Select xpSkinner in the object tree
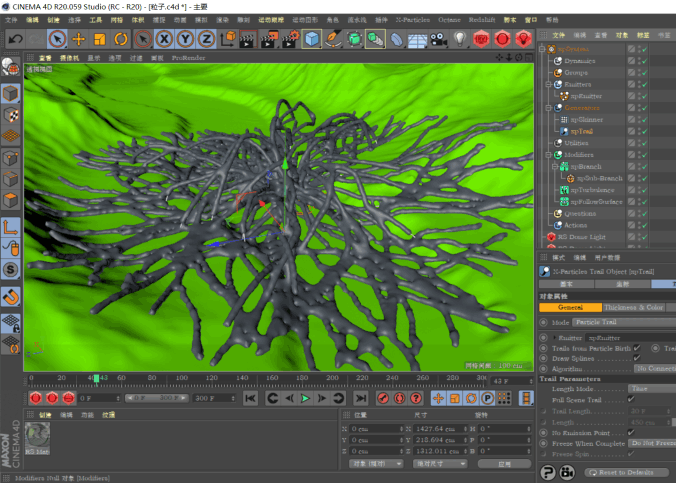Viewport: 676px width, 483px height. pyautogui.click(x=586, y=119)
